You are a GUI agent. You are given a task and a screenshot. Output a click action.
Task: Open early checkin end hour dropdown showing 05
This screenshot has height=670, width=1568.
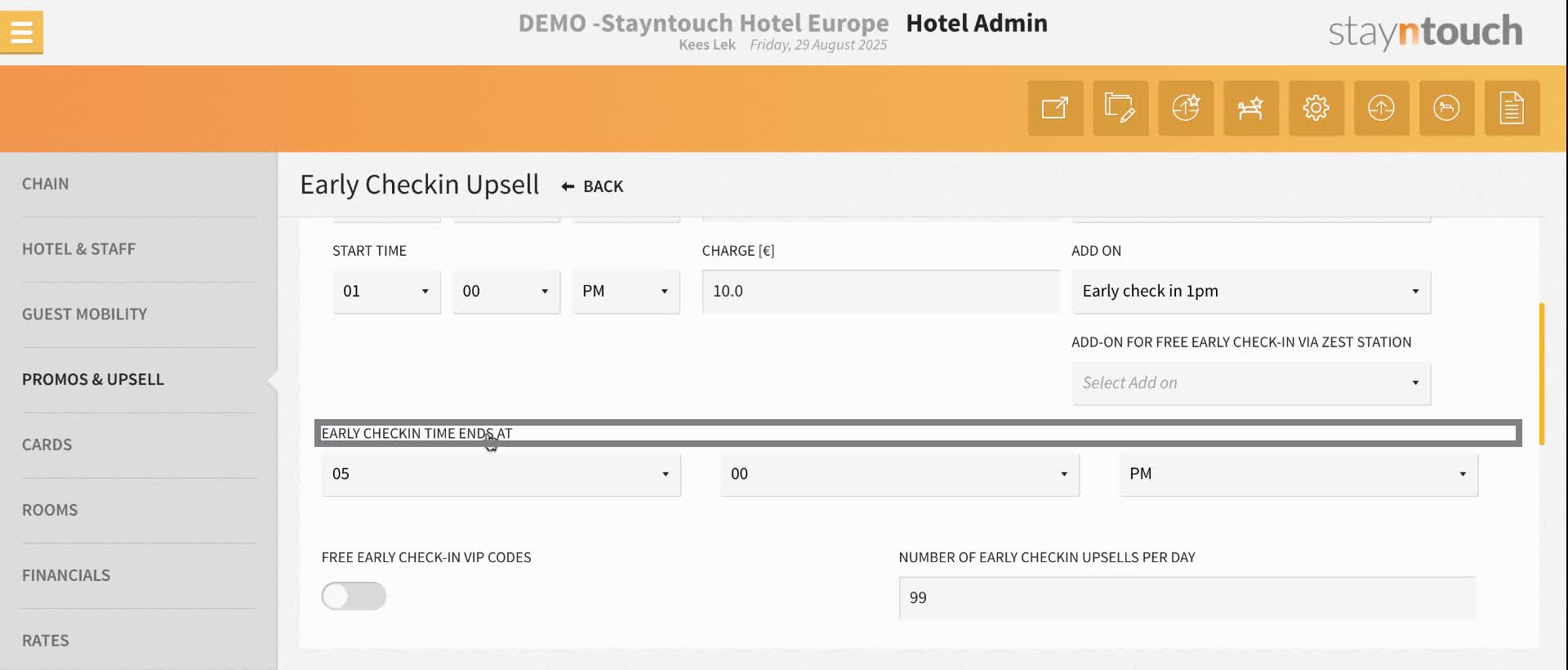tap(501, 475)
